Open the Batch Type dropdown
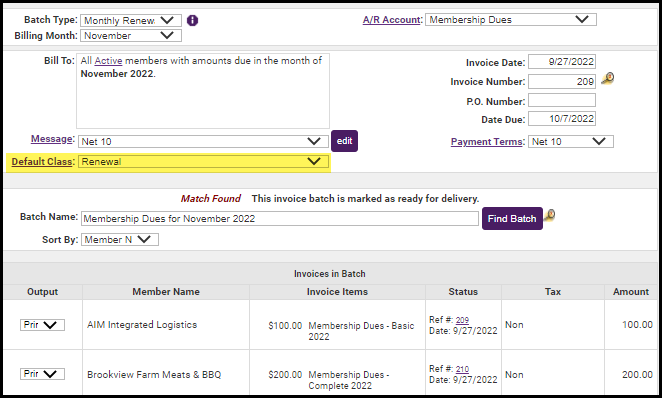This screenshot has width=662, height=398. pyautogui.click(x=131, y=20)
